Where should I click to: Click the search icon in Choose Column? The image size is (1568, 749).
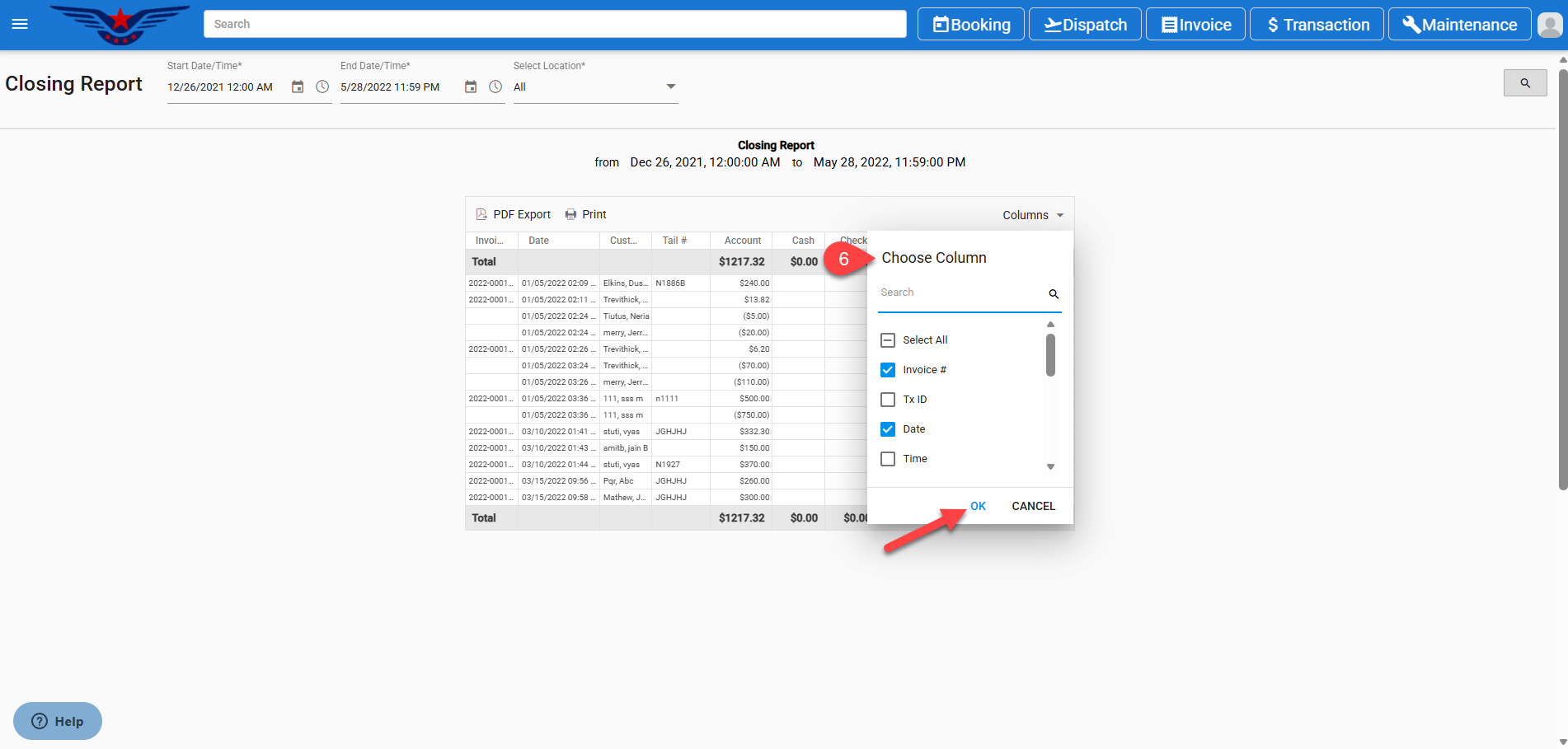pos(1053,294)
